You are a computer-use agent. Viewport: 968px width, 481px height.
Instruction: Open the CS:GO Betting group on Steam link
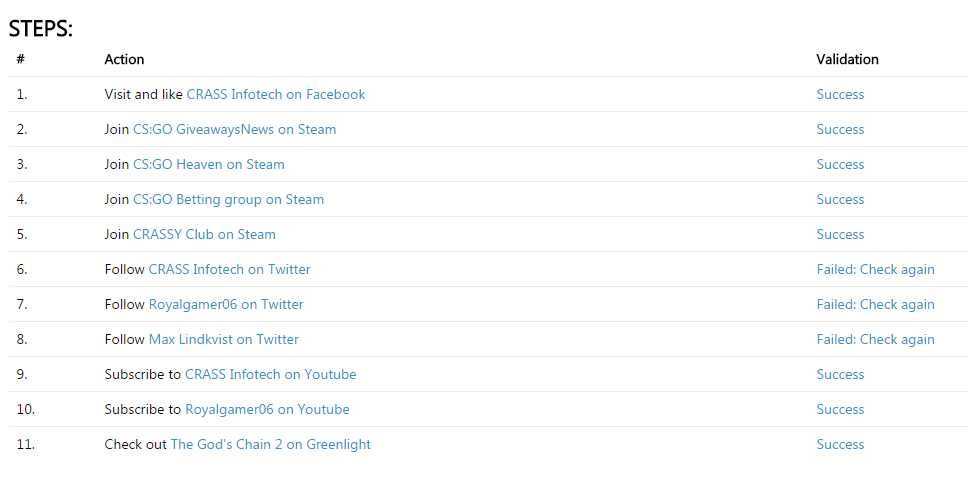(228, 199)
